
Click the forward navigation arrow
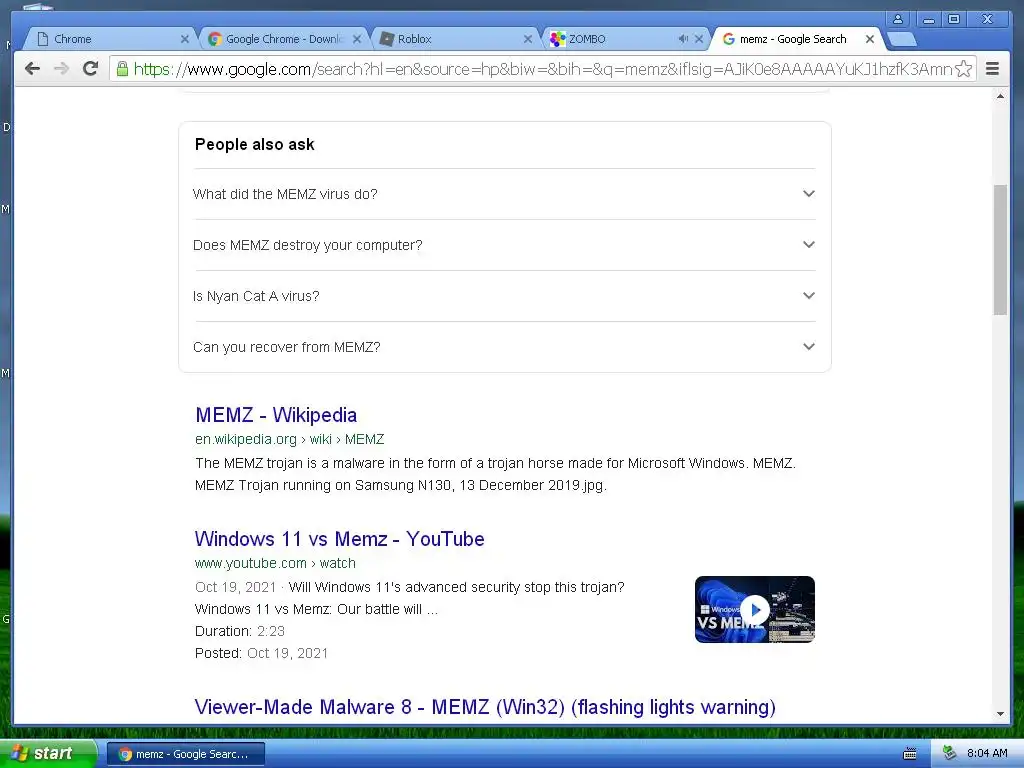click(61, 69)
